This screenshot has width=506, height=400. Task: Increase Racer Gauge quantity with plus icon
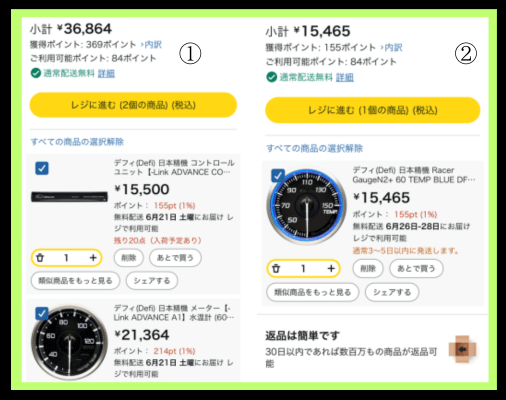[331, 268]
